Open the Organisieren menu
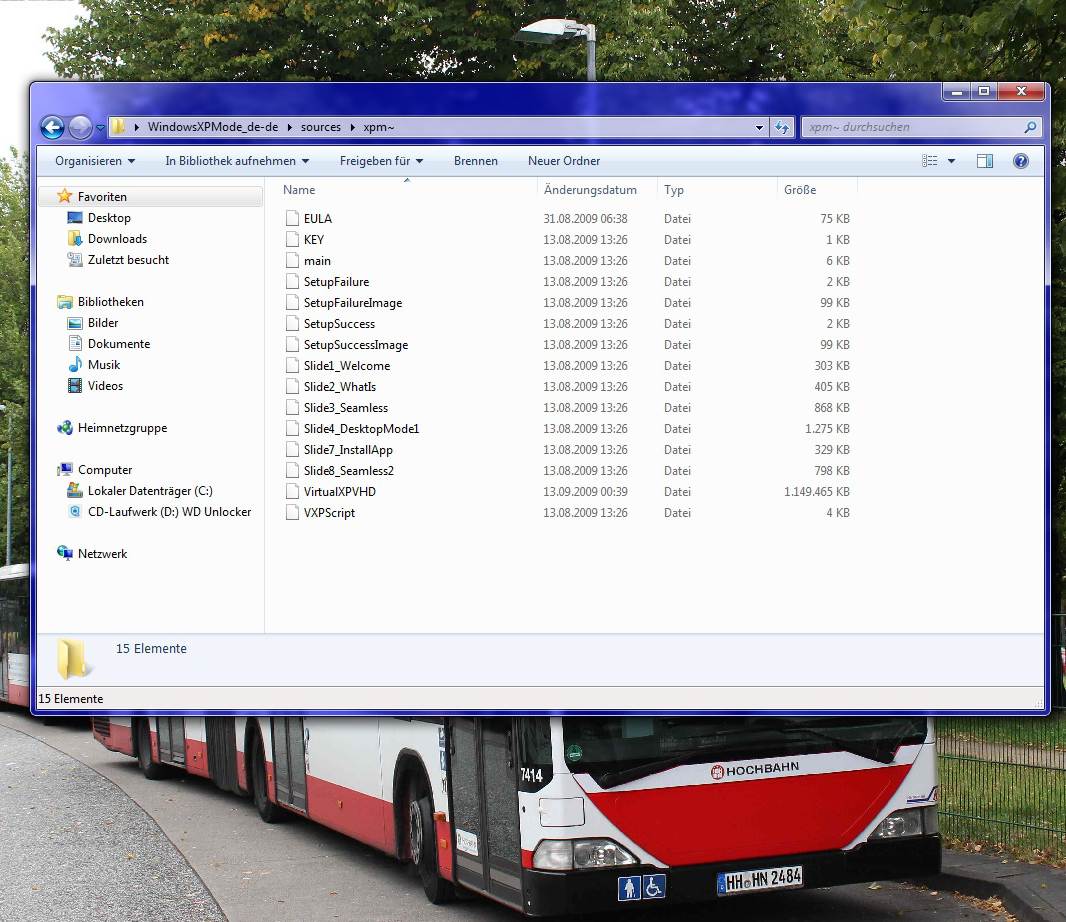The height and width of the screenshot is (922, 1066). pyautogui.click(x=94, y=161)
